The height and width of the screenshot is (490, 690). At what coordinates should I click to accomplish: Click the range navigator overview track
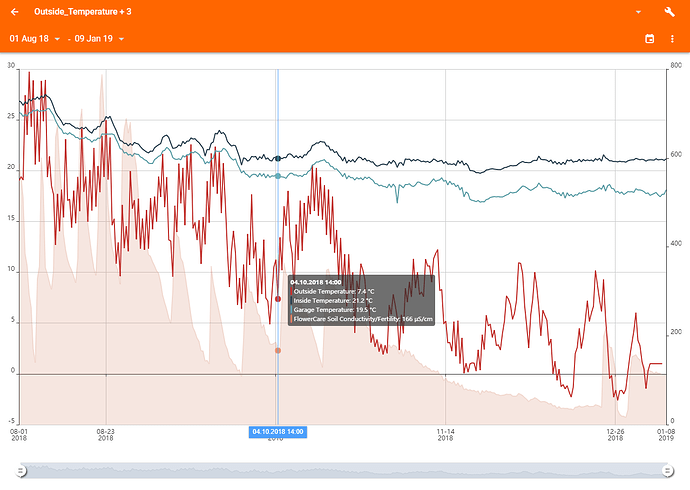(344, 471)
